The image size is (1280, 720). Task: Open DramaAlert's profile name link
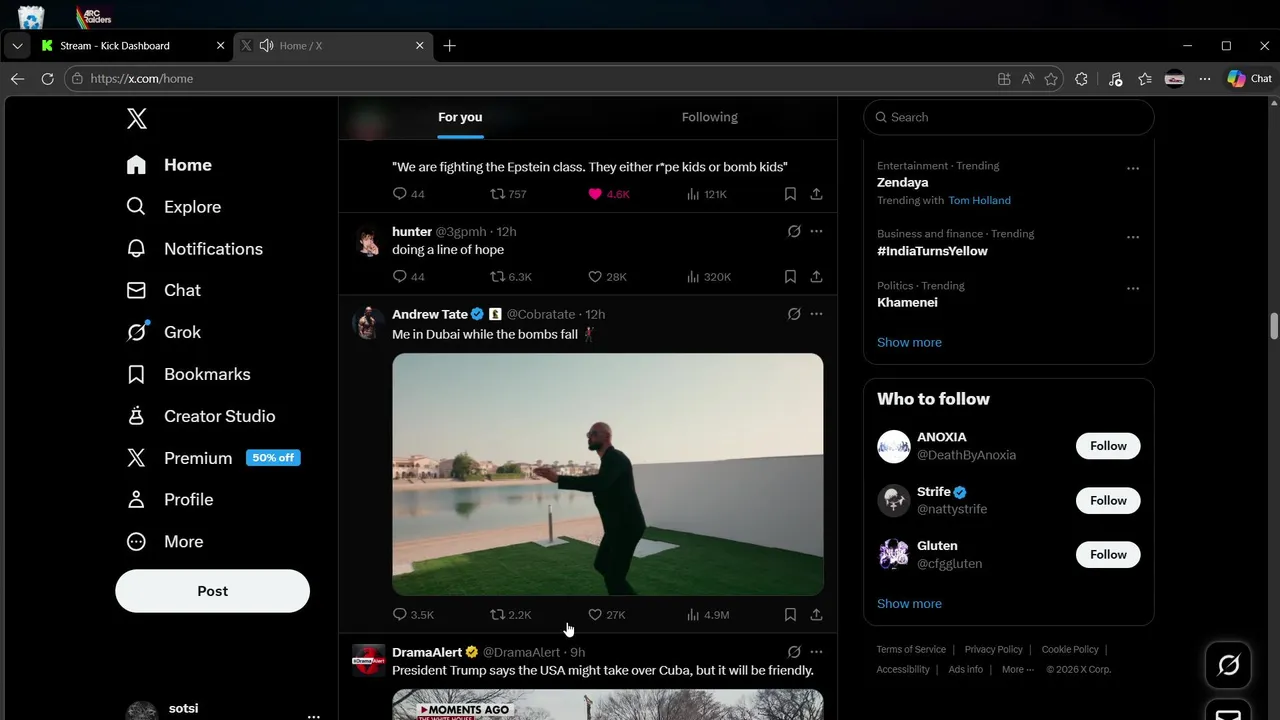click(427, 652)
